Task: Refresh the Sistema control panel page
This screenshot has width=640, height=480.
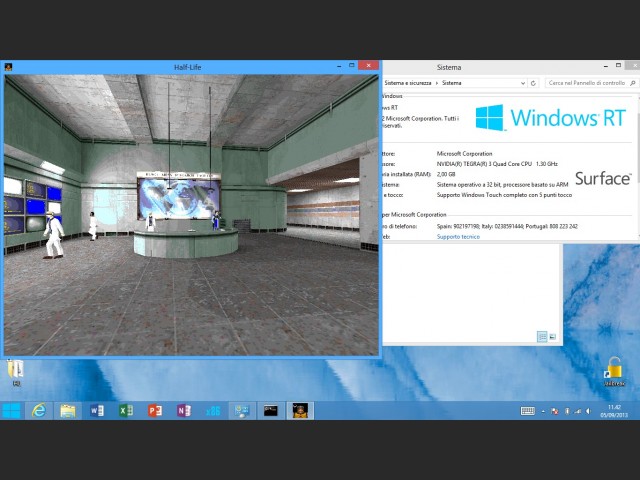Action: 533,83
